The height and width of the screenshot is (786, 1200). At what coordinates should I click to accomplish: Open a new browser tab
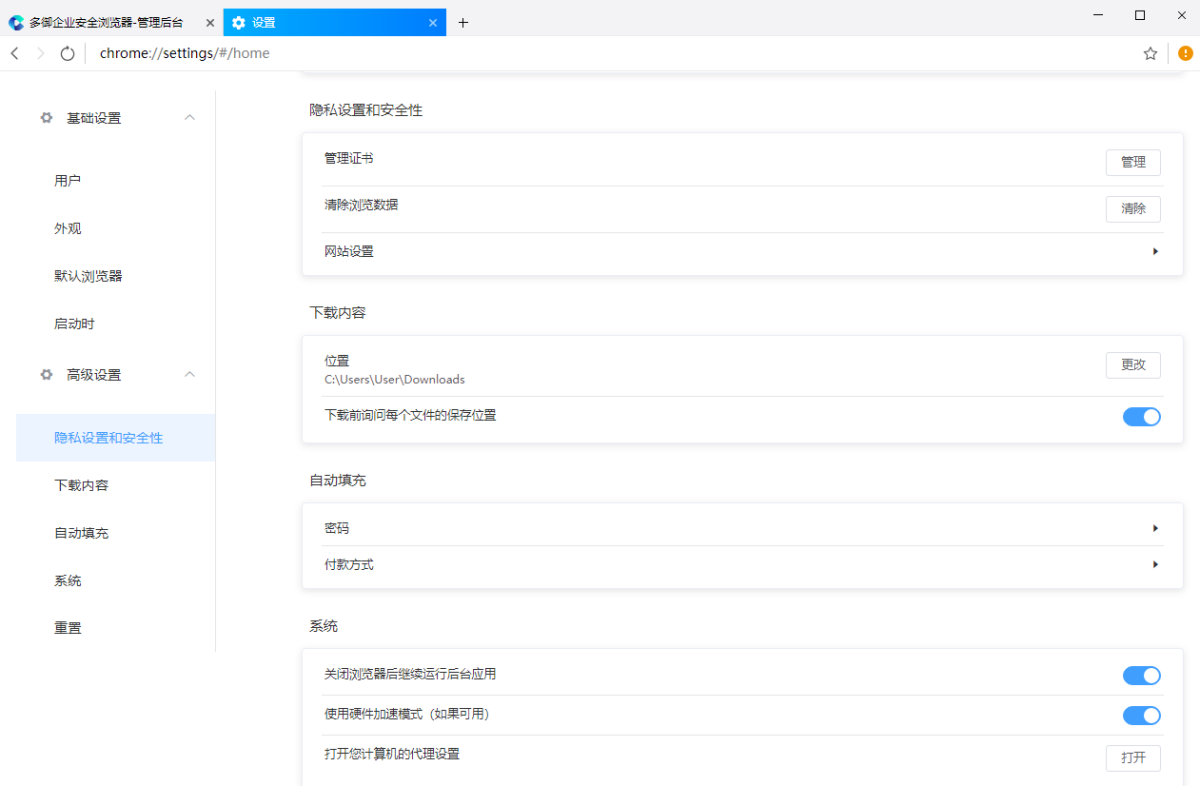463,21
